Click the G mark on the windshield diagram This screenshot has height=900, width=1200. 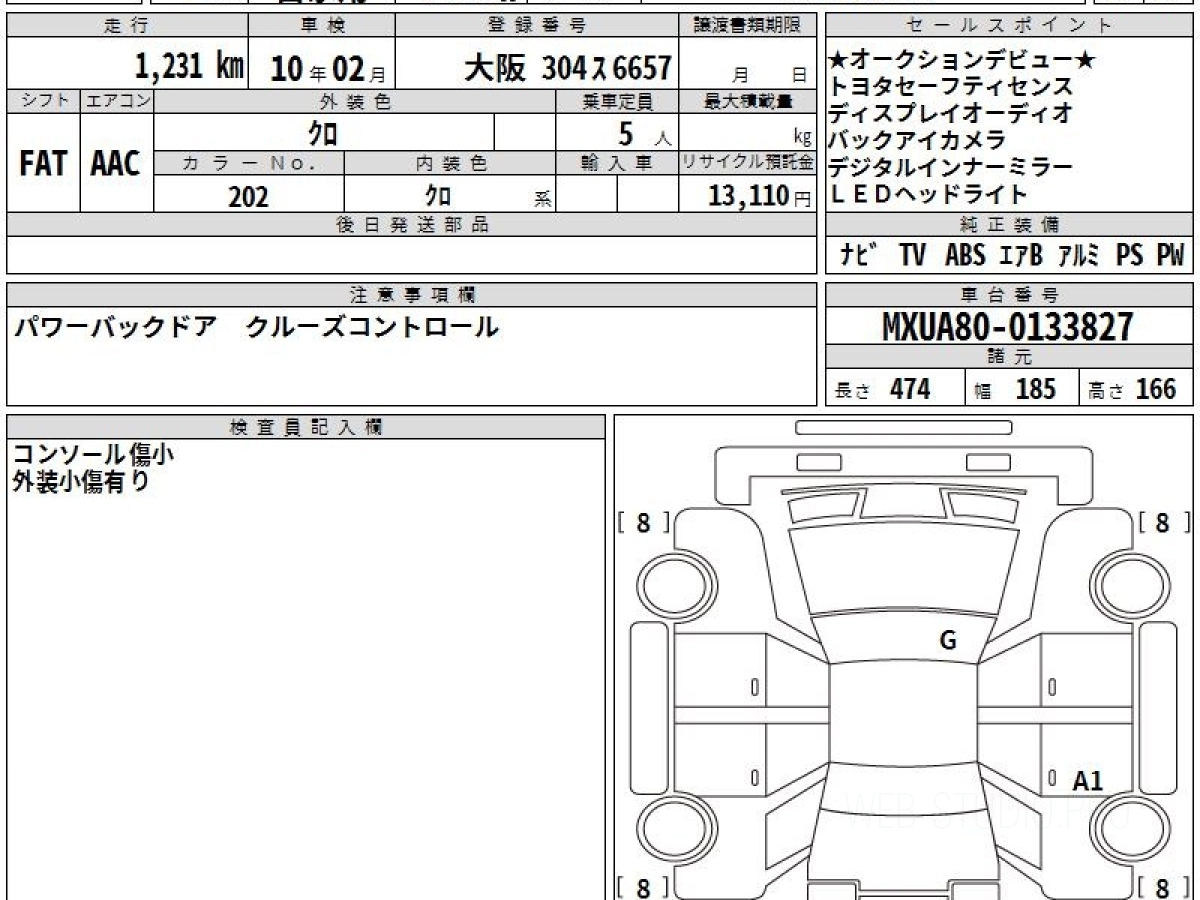pyautogui.click(x=948, y=641)
